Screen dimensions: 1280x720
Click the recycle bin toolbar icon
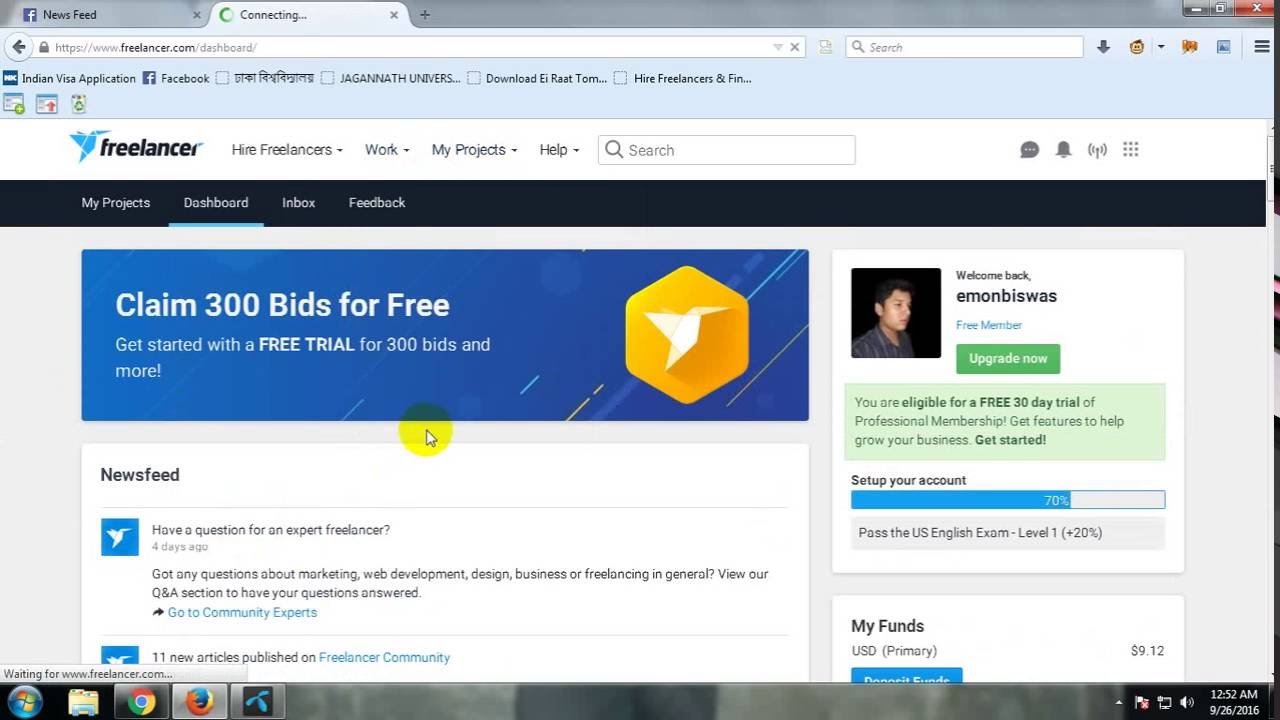click(78, 104)
